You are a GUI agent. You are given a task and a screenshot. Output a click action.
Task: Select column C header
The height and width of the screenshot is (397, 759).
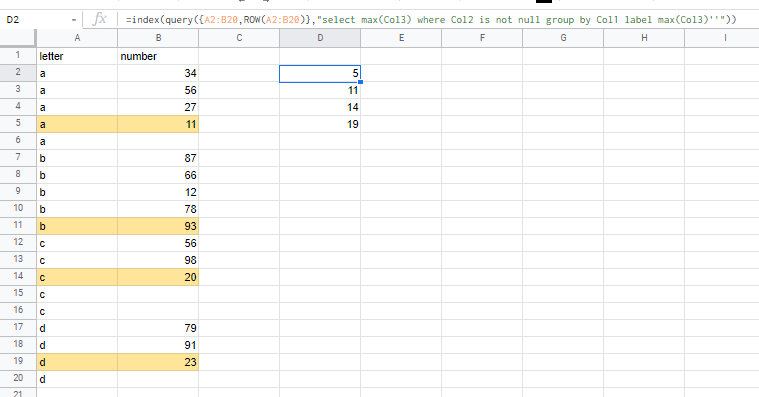pos(239,38)
